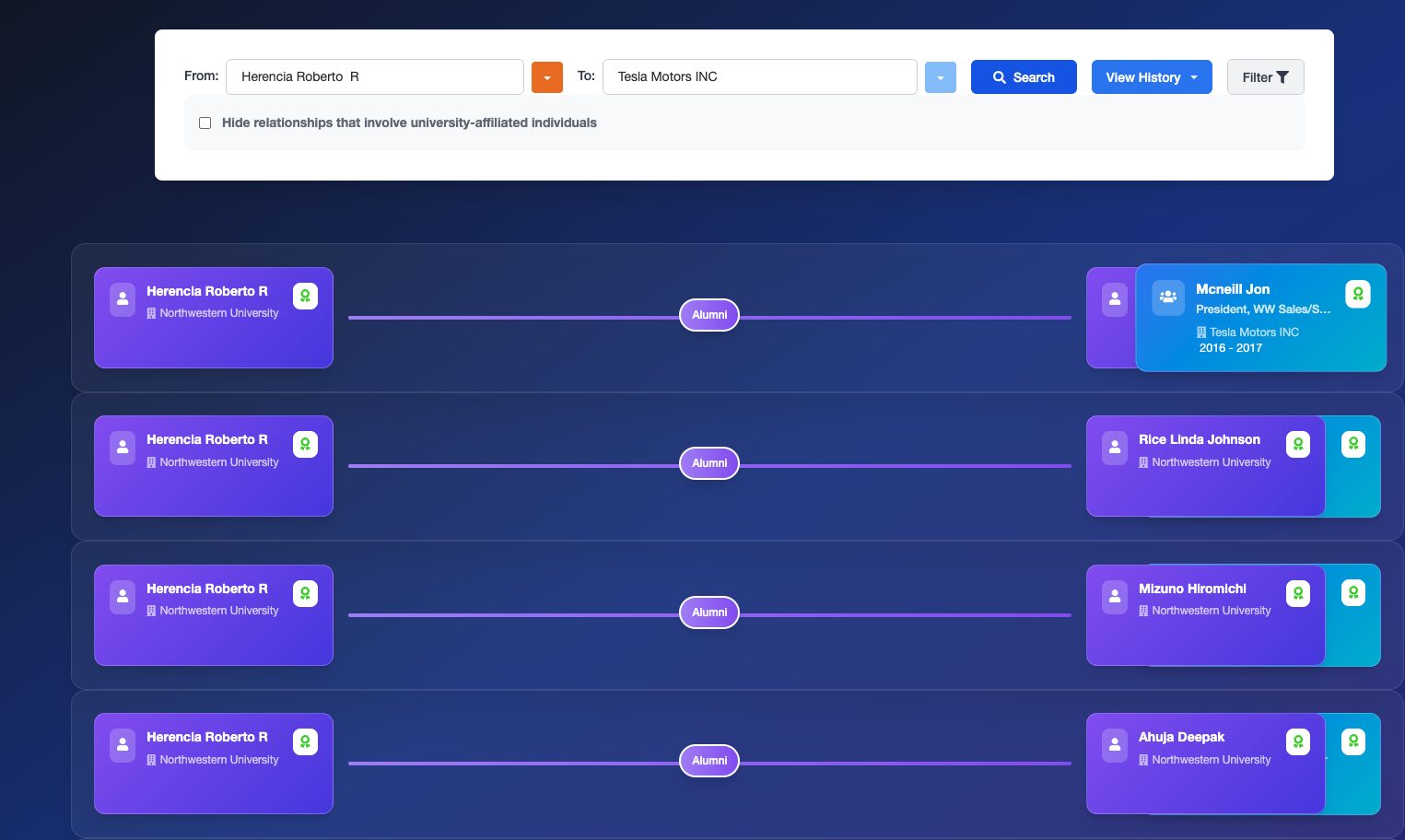Screen dimensions: 1405x840
Task: Click award badge on Herencia card in Ahuja row
Action: 305,741
